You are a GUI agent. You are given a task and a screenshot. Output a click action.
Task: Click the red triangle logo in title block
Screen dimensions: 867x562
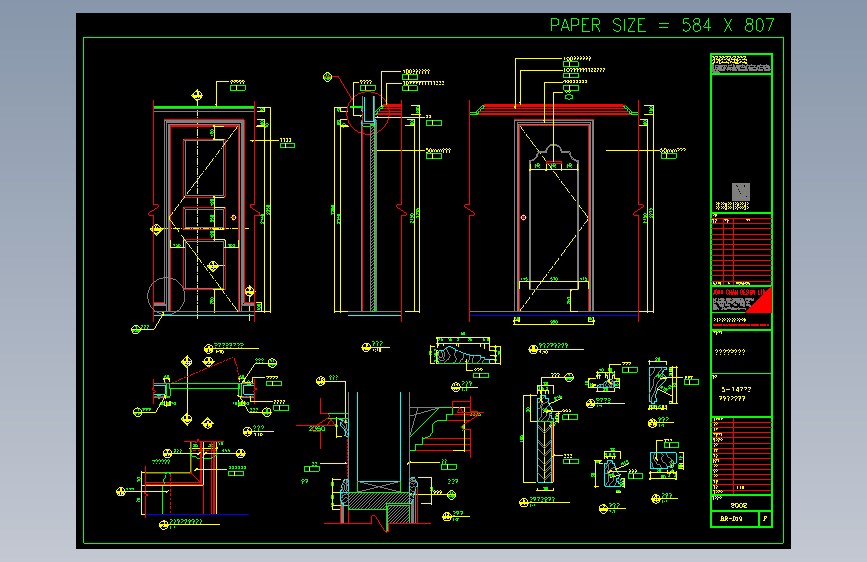(760, 301)
